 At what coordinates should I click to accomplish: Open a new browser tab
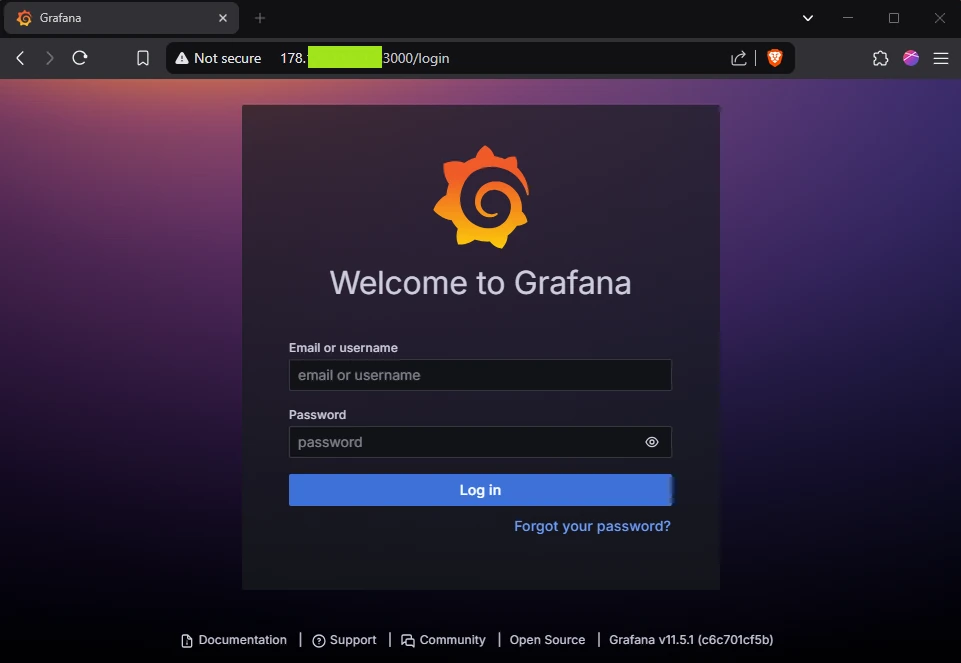[258, 18]
